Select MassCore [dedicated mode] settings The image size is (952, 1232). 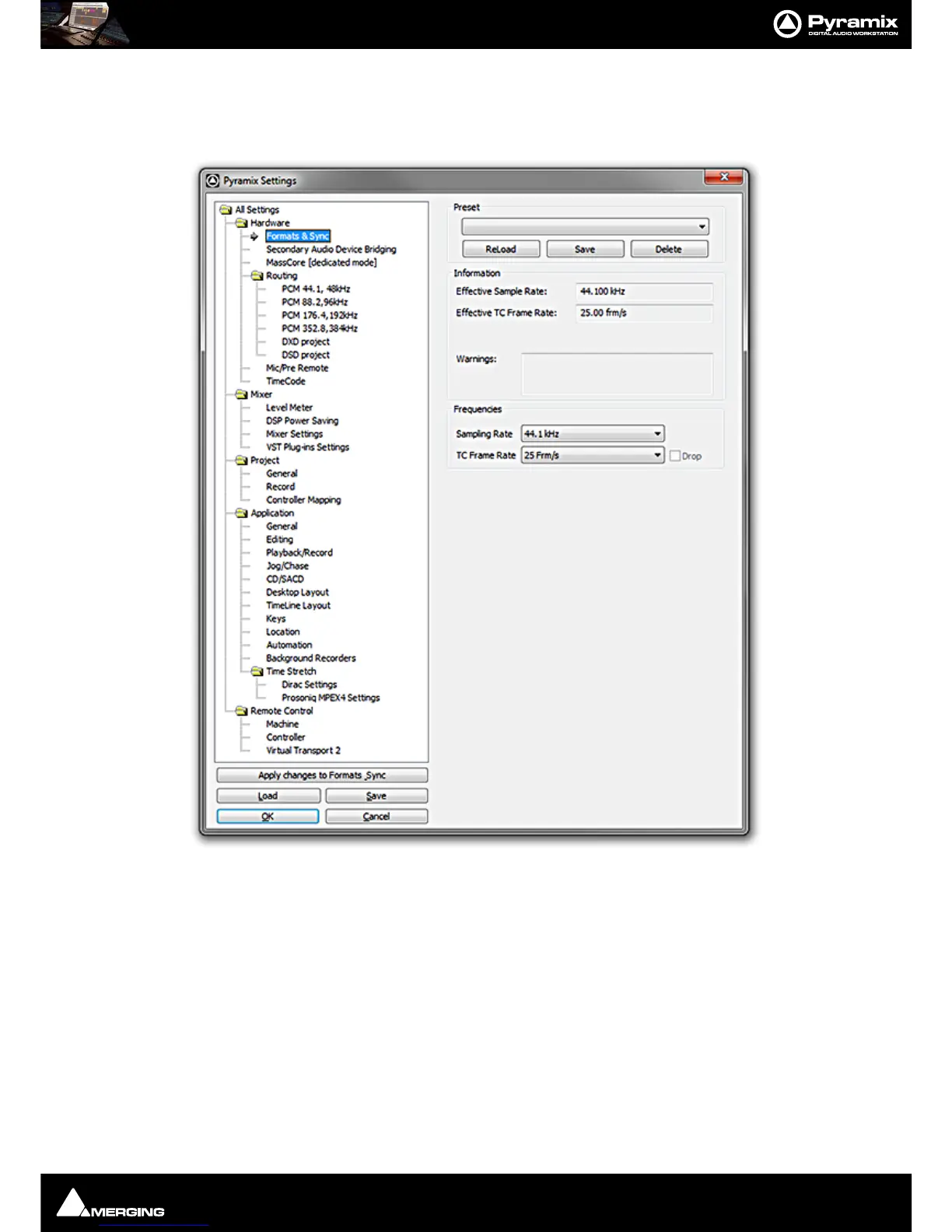[321, 263]
